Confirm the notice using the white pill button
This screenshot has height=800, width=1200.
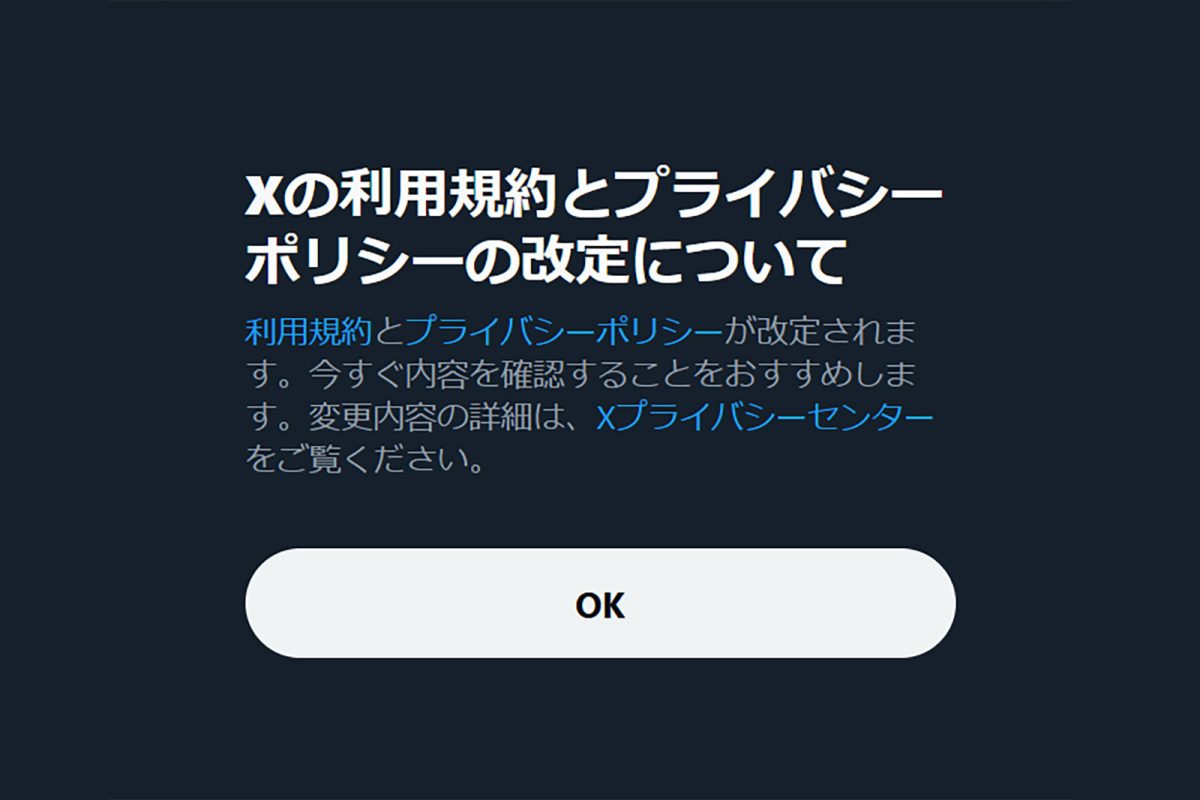pyautogui.click(x=600, y=603)
